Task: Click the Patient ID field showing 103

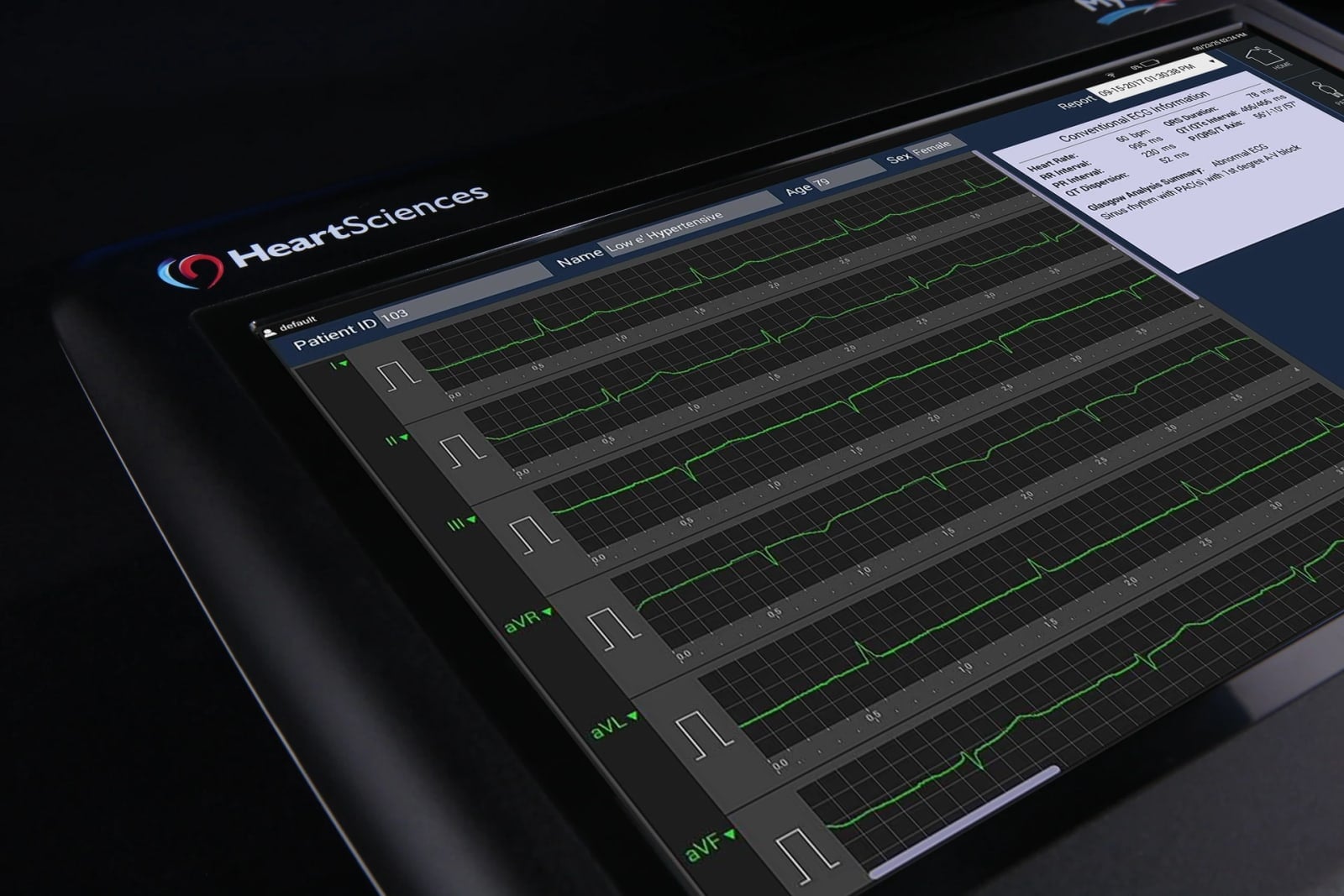Action: [464, 295]
